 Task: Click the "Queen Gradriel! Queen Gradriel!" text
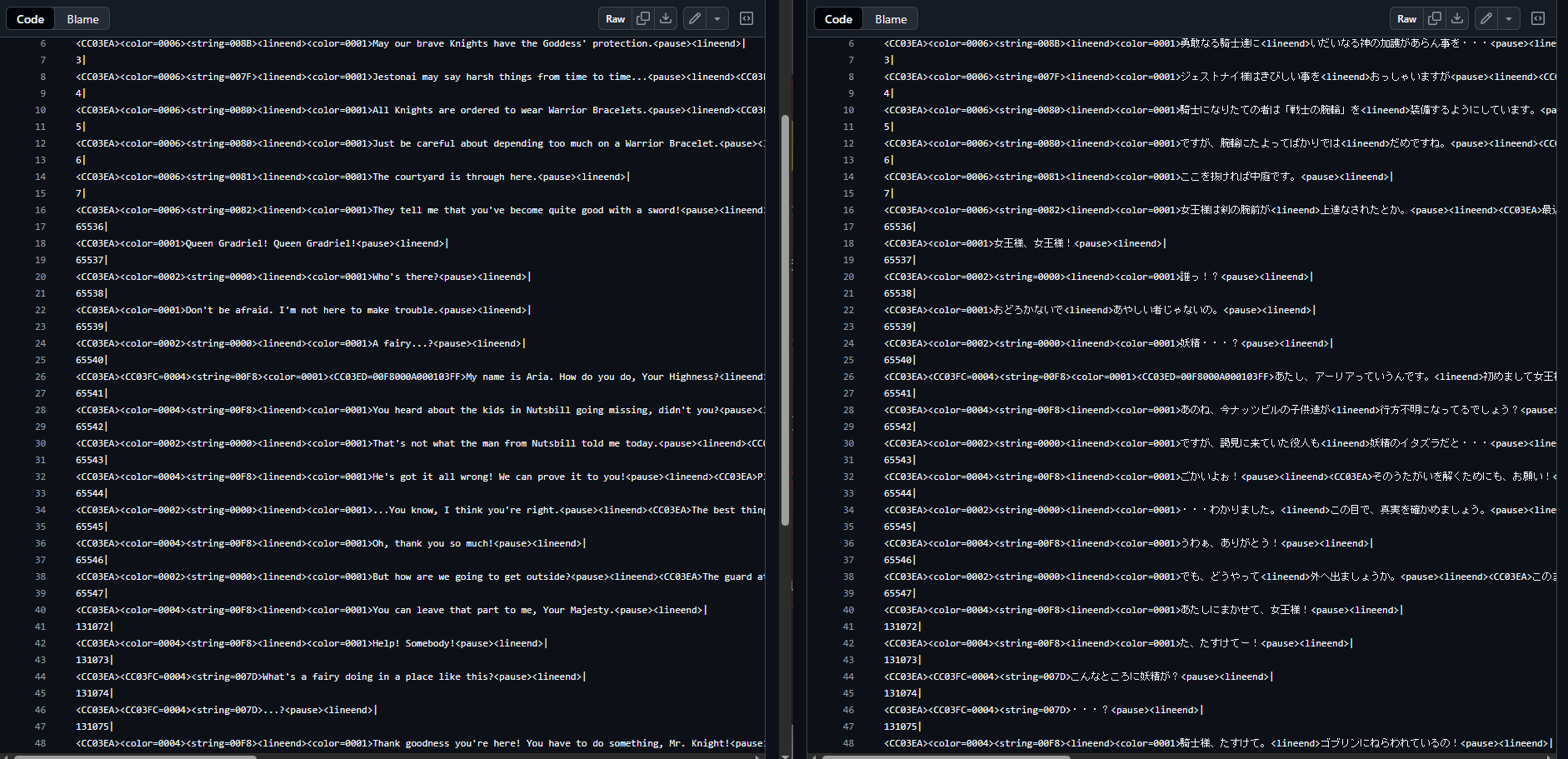(x=271, y=243)
